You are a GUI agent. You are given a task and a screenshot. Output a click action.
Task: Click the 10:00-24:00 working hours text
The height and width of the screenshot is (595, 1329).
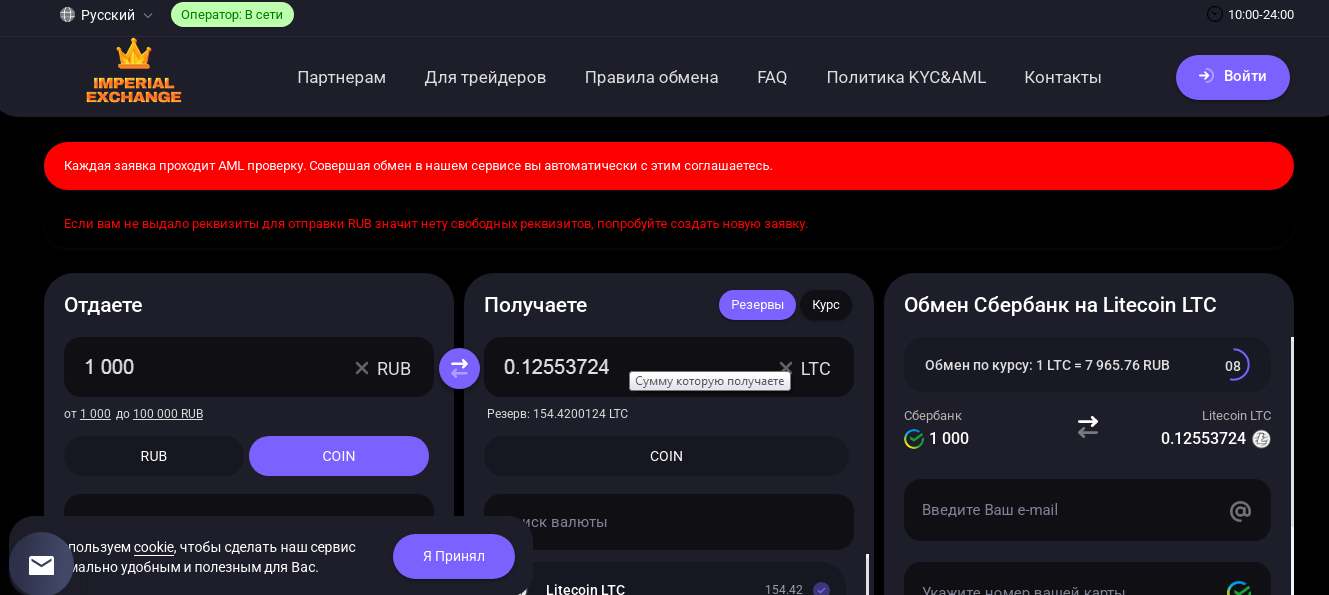click(1261, 15)
